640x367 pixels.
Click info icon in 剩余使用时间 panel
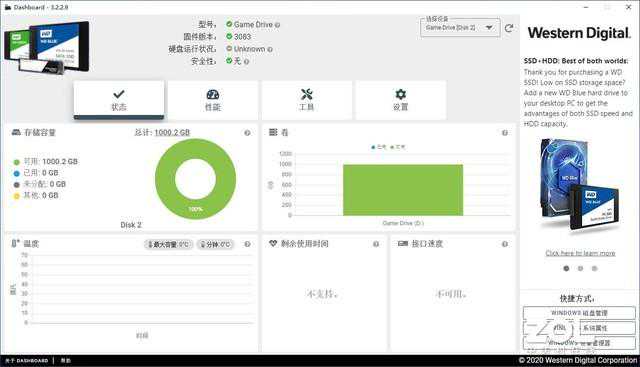click(x=376, y=244)
